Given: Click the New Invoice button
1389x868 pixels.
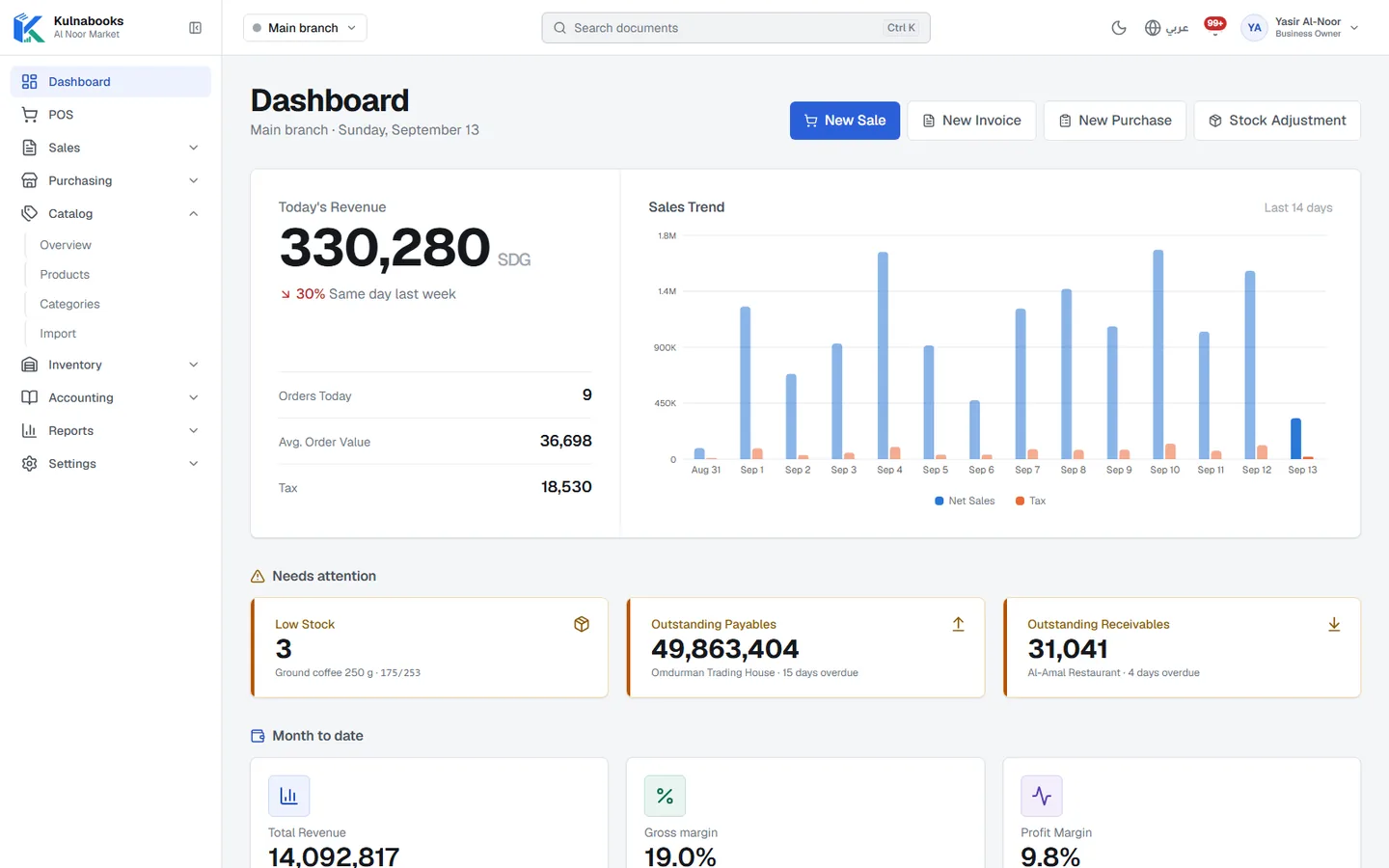Looking at the screenshot, I should click(971, 121).
